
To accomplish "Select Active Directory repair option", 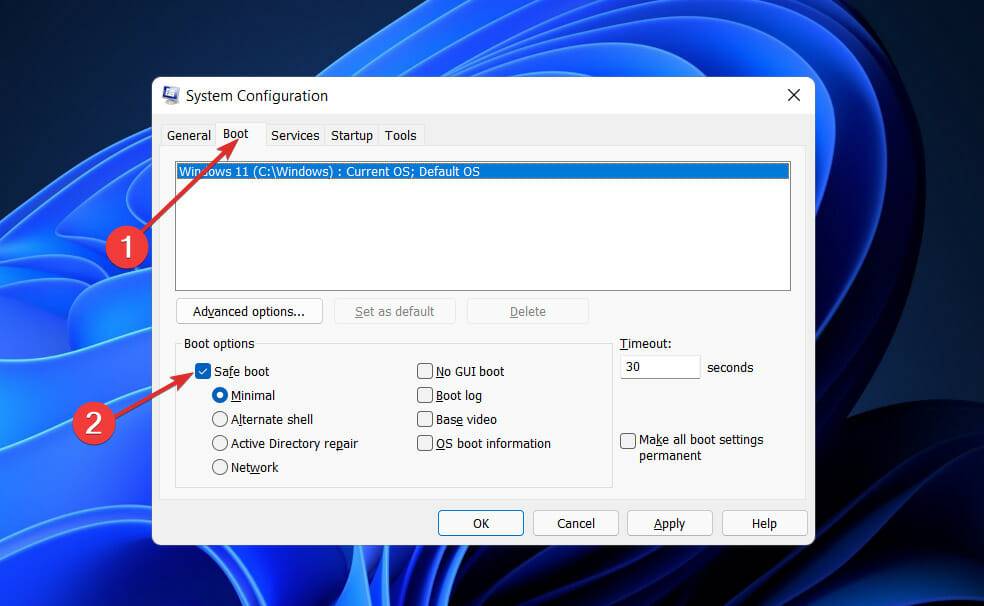I will tap(220, 443).
